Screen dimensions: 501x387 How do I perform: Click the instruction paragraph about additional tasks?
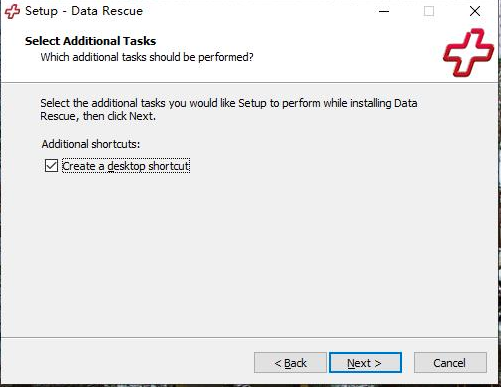(229, 109)
